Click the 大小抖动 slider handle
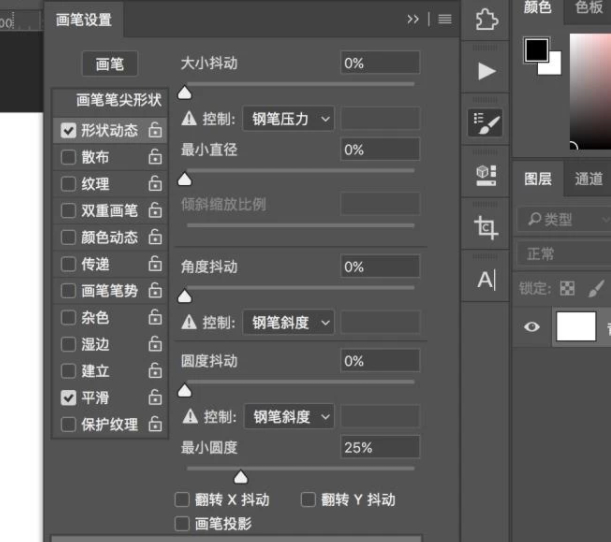 [x=184, y=93]
